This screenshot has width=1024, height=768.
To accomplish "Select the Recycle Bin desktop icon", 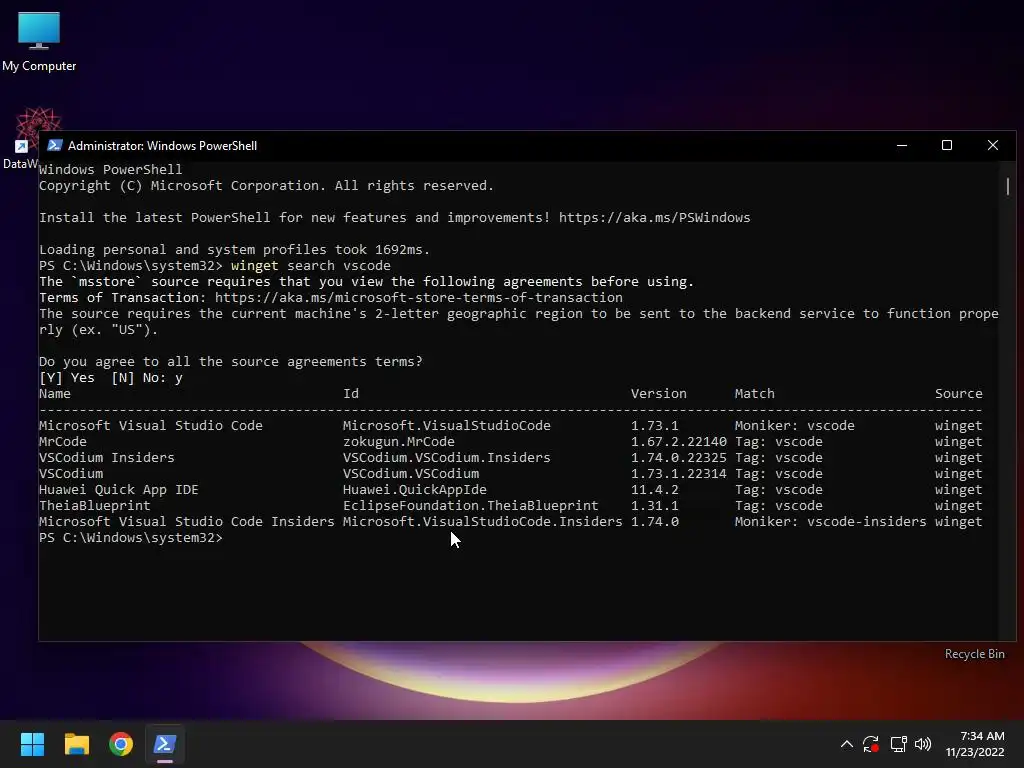I will coord(974,654).
